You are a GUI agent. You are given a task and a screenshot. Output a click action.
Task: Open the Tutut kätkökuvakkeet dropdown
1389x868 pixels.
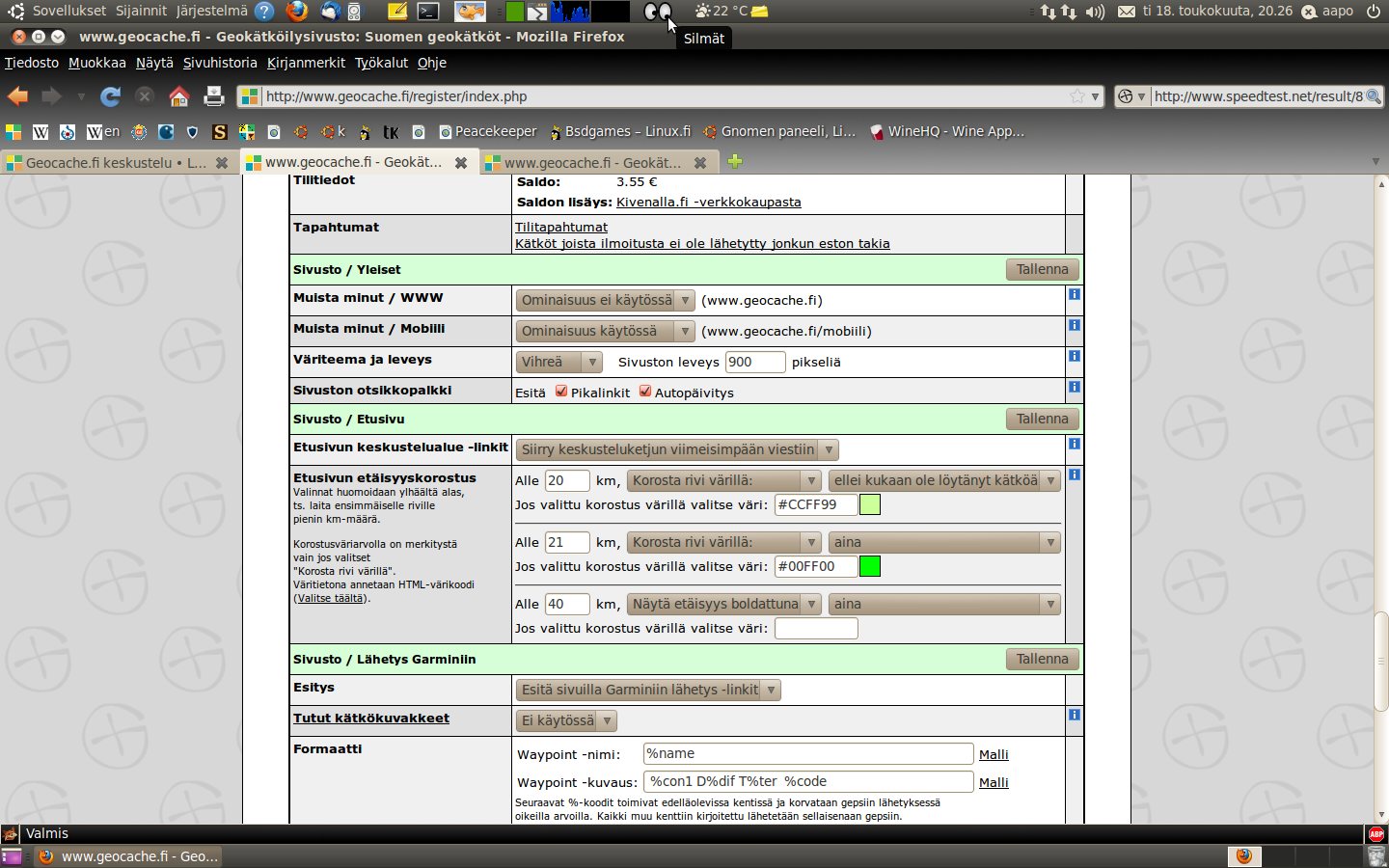566,720
